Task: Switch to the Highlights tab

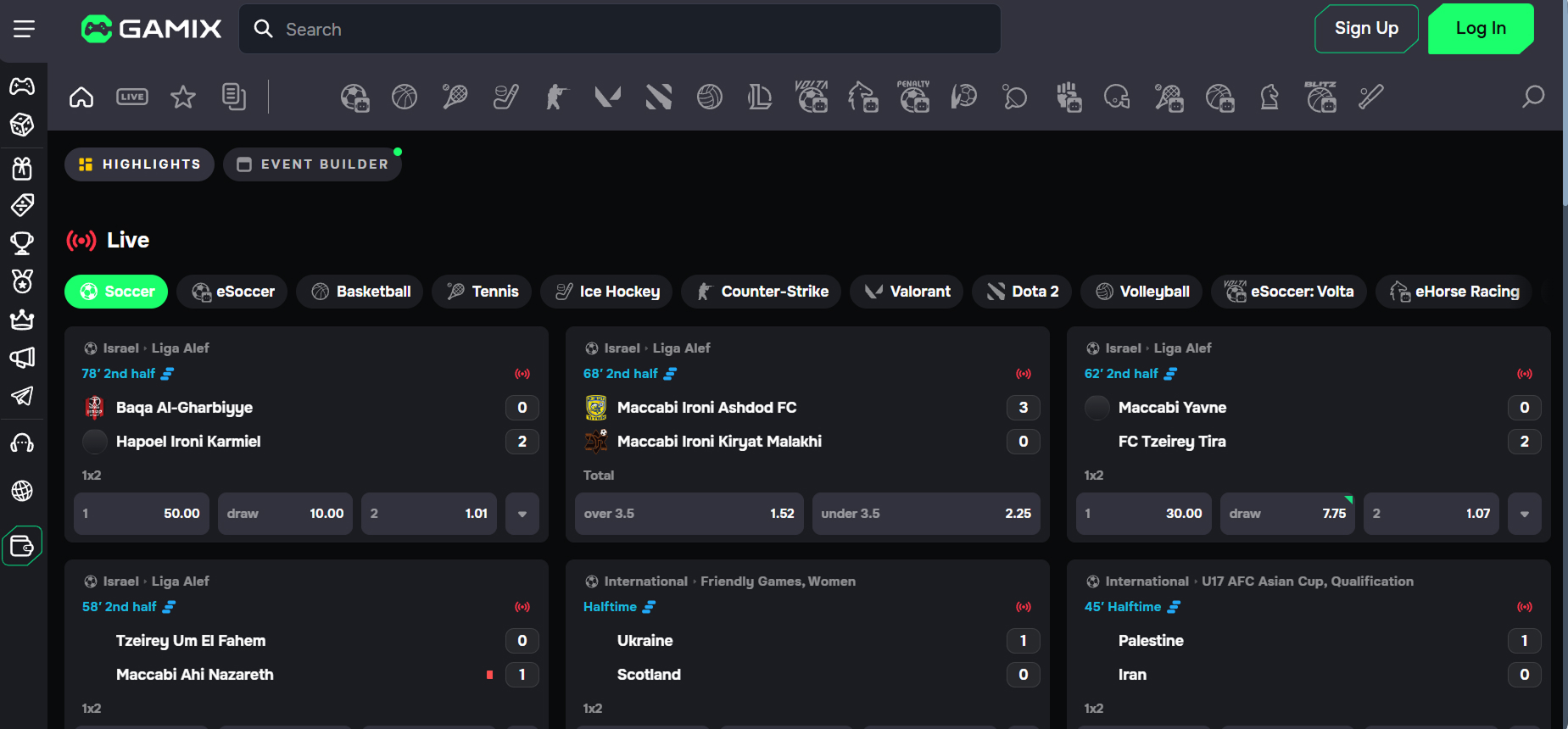Action: coord(139,164)
